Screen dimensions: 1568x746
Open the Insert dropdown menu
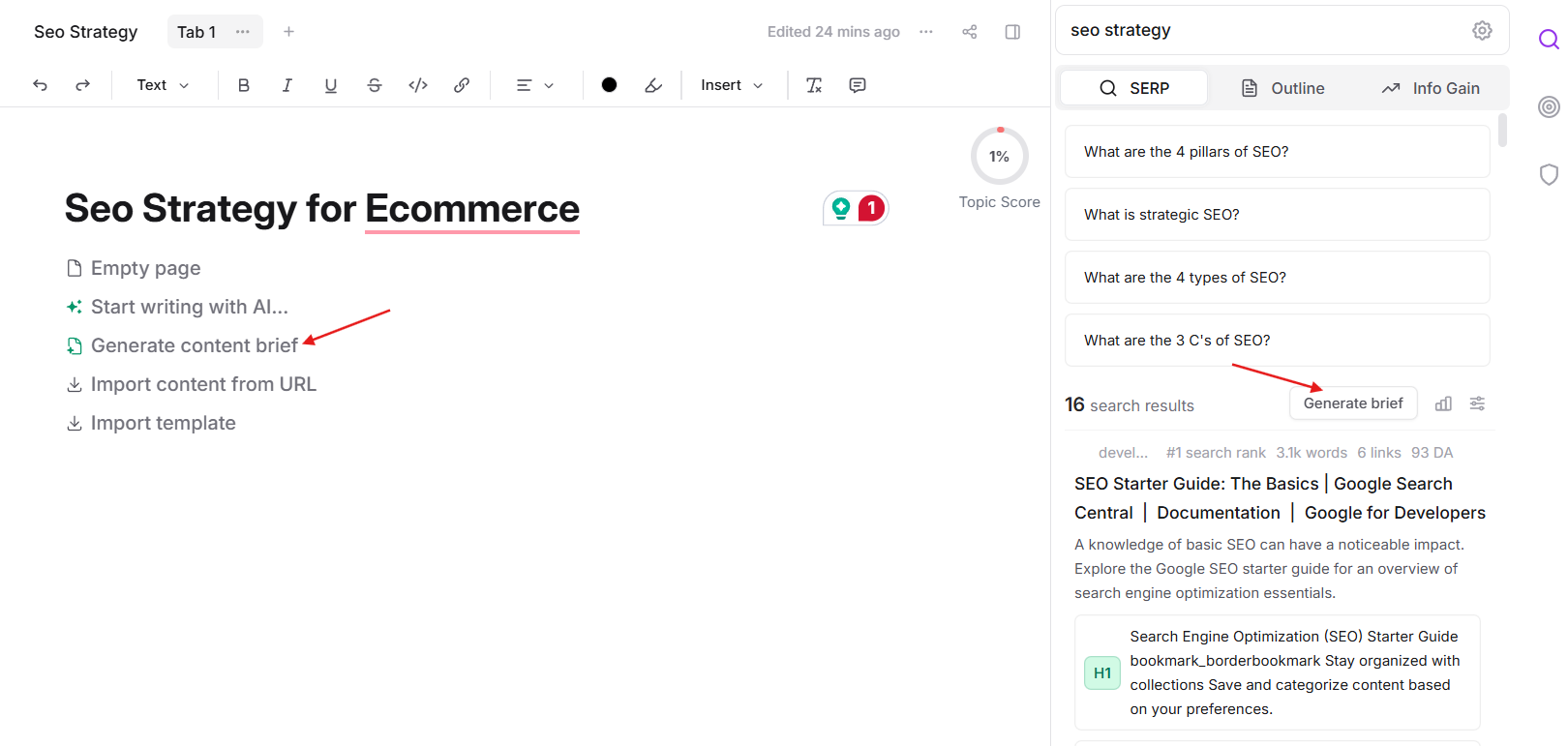pos(732,85)
